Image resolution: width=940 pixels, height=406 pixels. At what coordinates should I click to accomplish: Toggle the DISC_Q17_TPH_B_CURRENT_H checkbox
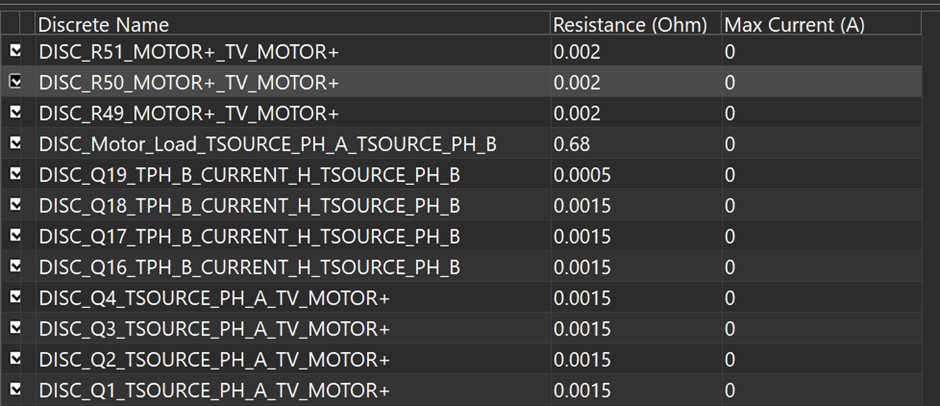16,236
